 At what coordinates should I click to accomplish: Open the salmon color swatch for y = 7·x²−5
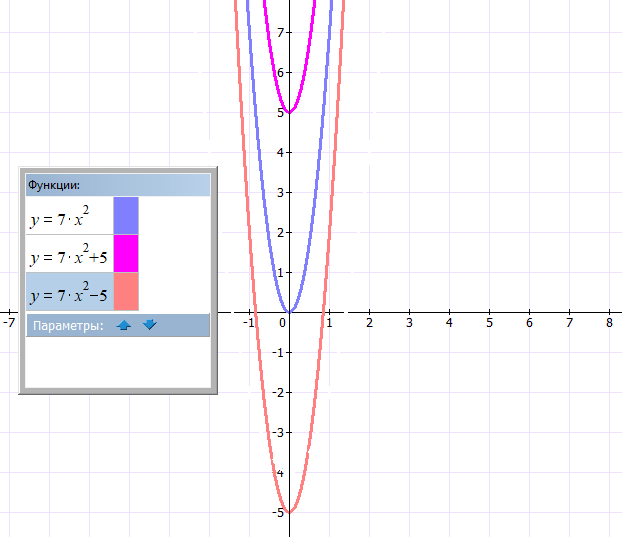click(126, 292)
